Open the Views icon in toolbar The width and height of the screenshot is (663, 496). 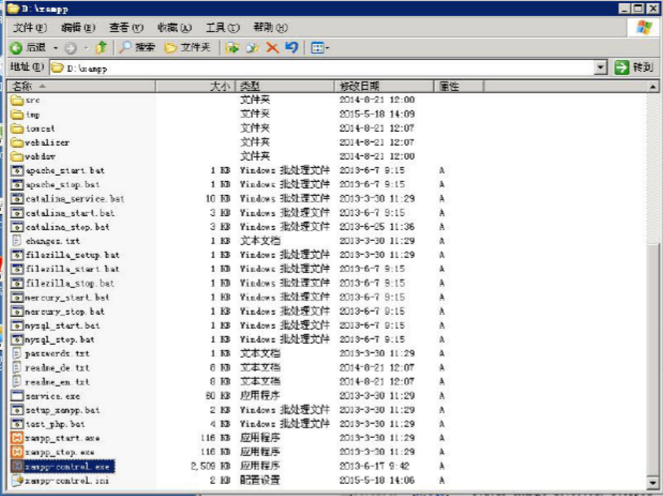tap(317, 48)
